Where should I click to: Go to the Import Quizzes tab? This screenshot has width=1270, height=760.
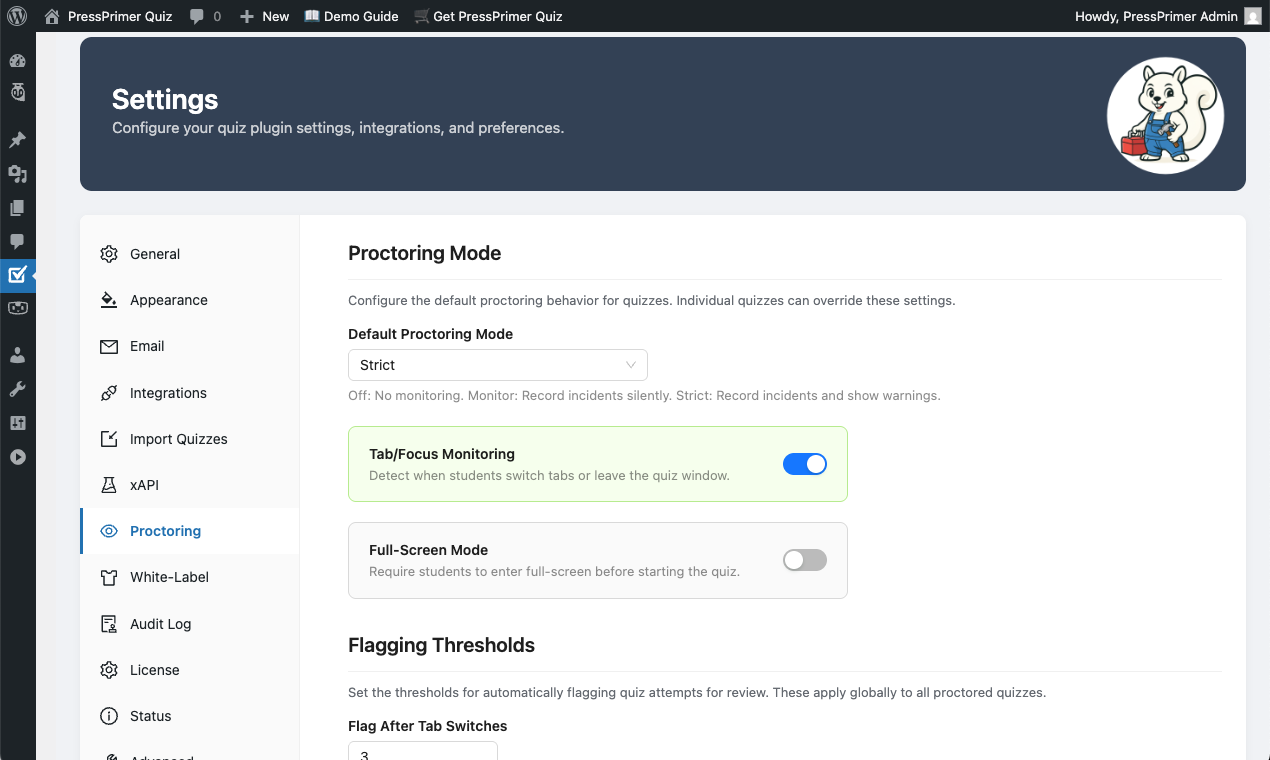click(190, 439)
